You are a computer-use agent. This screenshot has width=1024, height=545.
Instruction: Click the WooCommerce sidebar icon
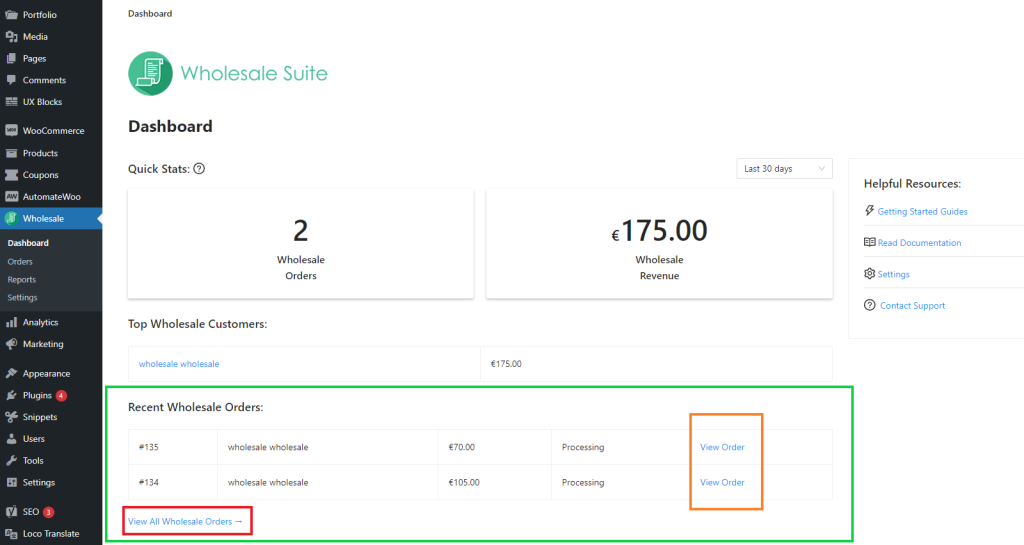pos(11,131)
